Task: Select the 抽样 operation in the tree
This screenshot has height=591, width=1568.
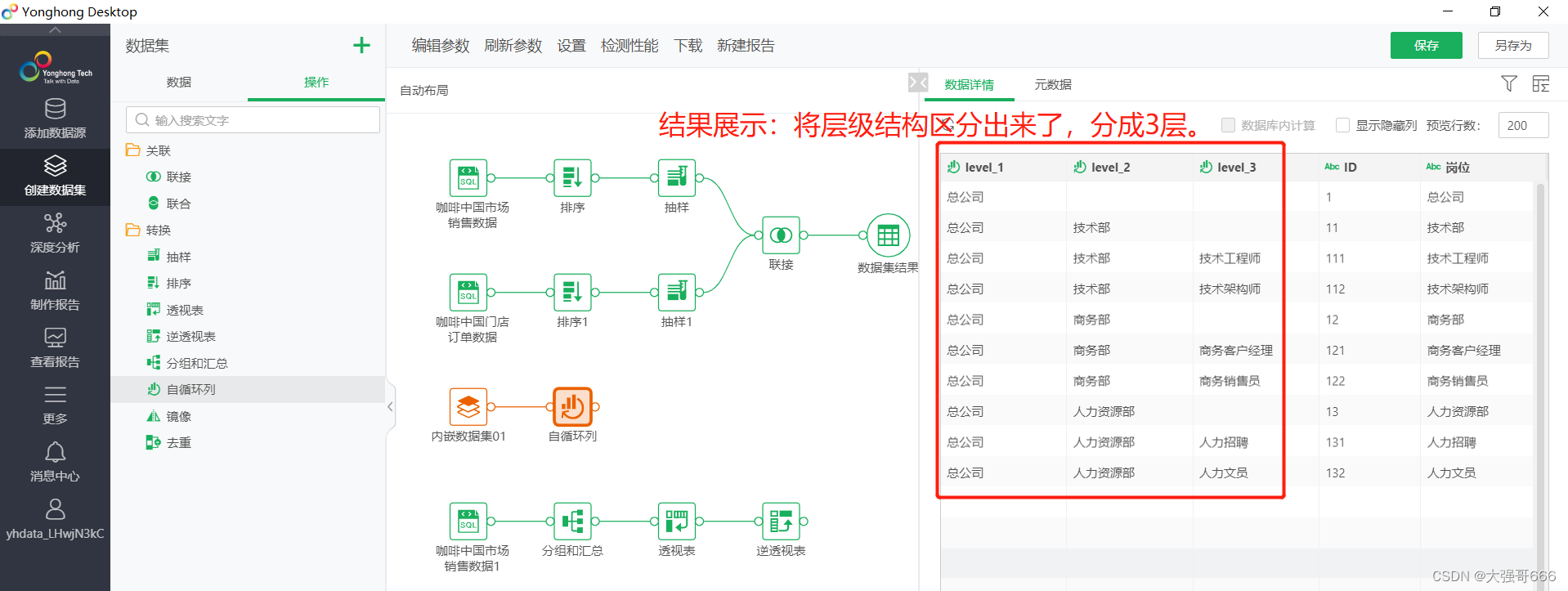Action: coord(179,257)
